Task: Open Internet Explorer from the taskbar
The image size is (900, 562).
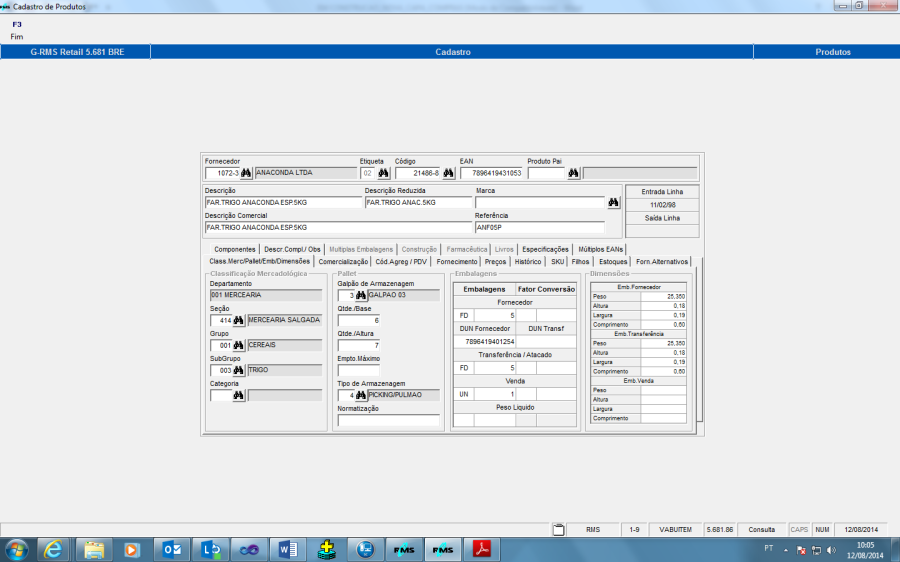Action: coord(53,550)
